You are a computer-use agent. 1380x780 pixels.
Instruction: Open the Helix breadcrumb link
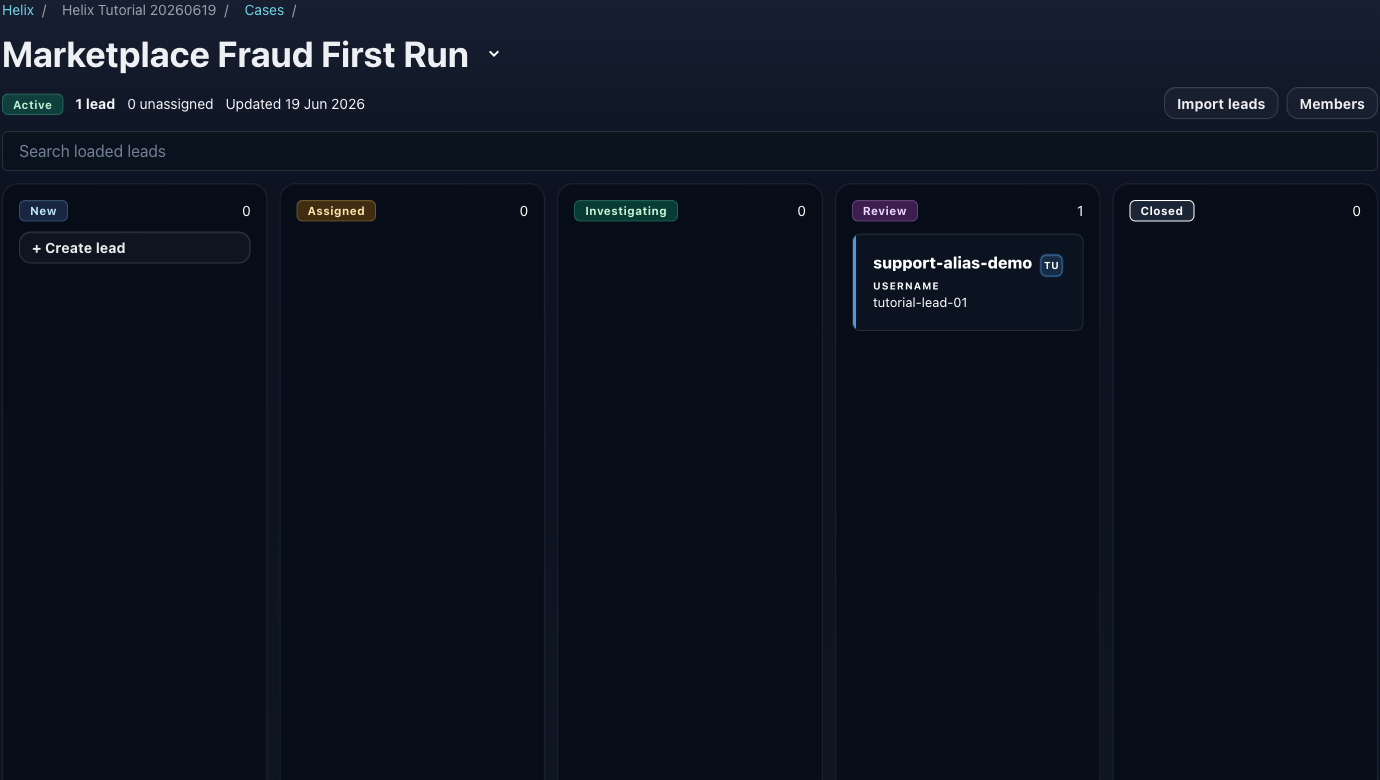click(18, 10)
